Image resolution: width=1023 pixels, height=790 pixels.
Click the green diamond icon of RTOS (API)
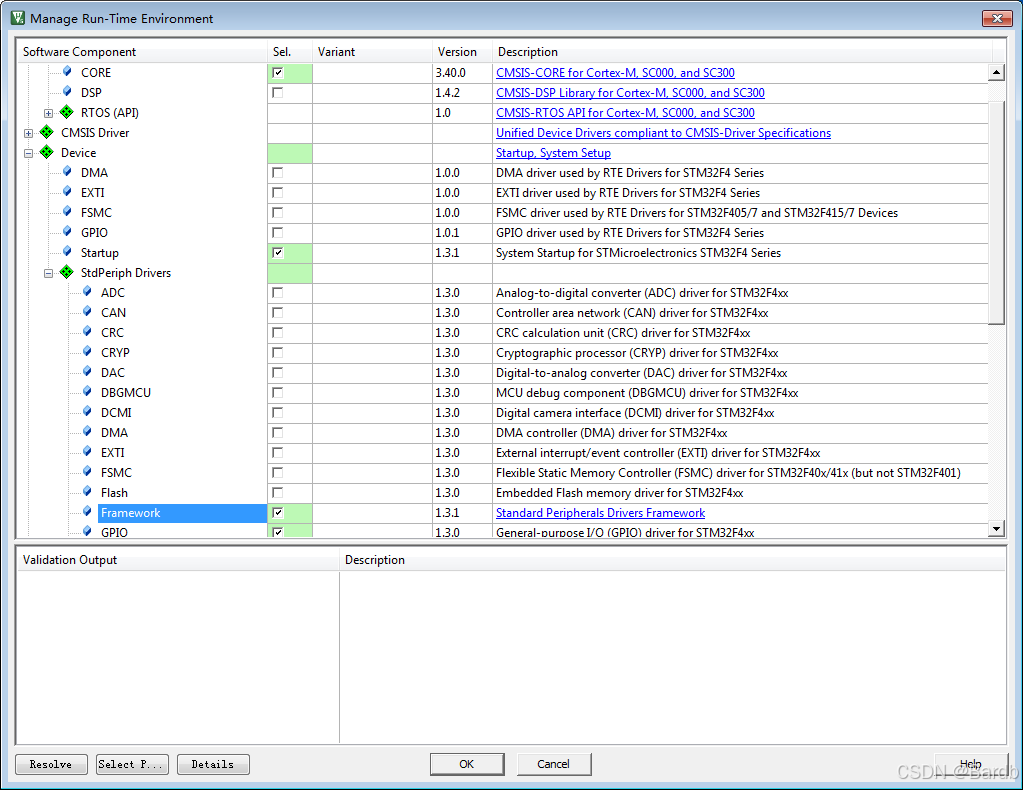pos(67,112)
